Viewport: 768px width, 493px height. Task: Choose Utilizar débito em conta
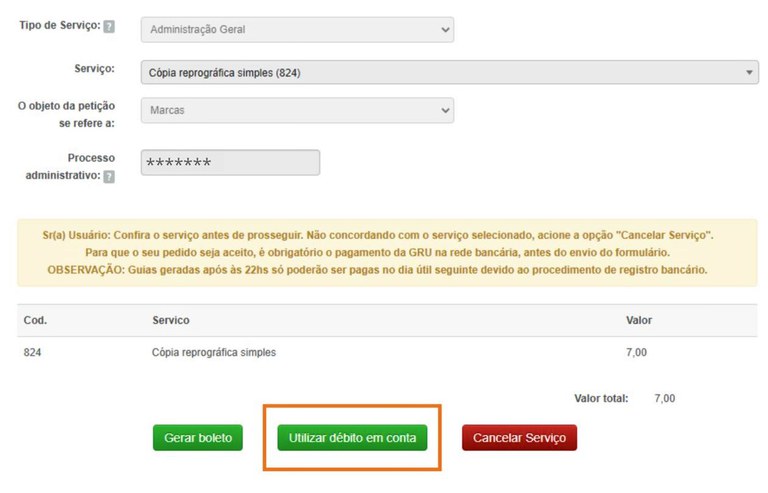point(352,438)
